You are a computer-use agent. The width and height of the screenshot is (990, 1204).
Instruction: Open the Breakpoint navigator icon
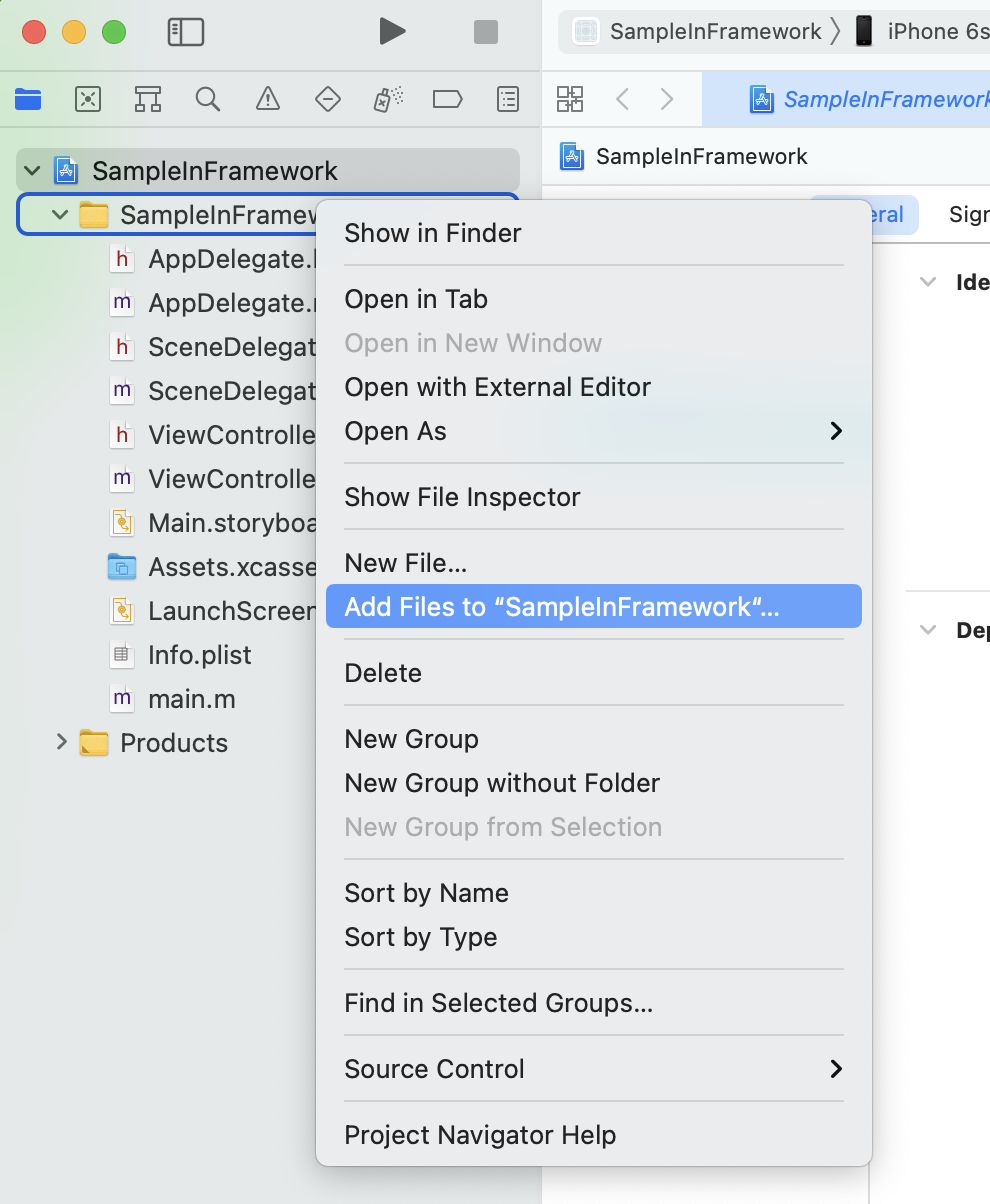(447, 99)
